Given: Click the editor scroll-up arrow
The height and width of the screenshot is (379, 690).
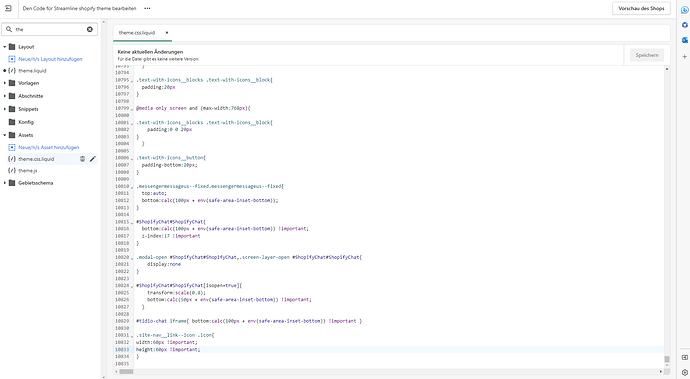Looking at the screenshot, I should click(x=667, y=69).
